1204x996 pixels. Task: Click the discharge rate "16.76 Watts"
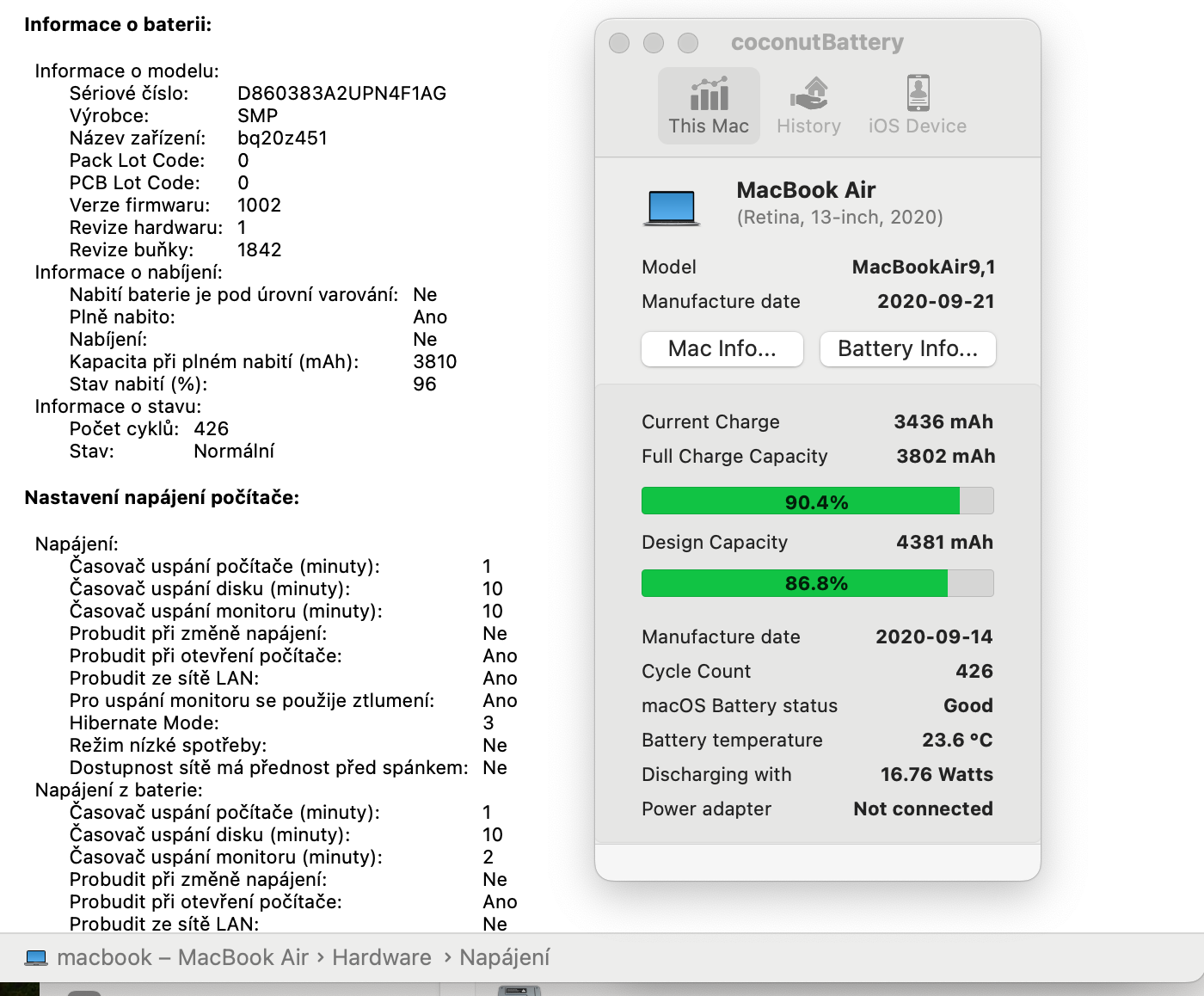[x=937, y=775]
